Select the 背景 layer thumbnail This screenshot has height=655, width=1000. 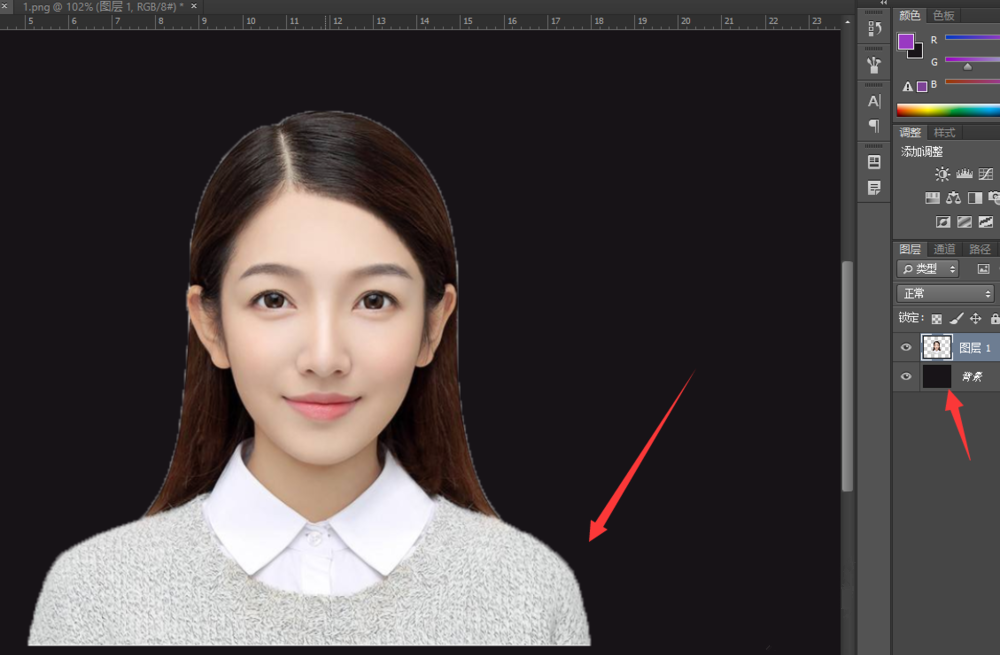pos(936,377)
